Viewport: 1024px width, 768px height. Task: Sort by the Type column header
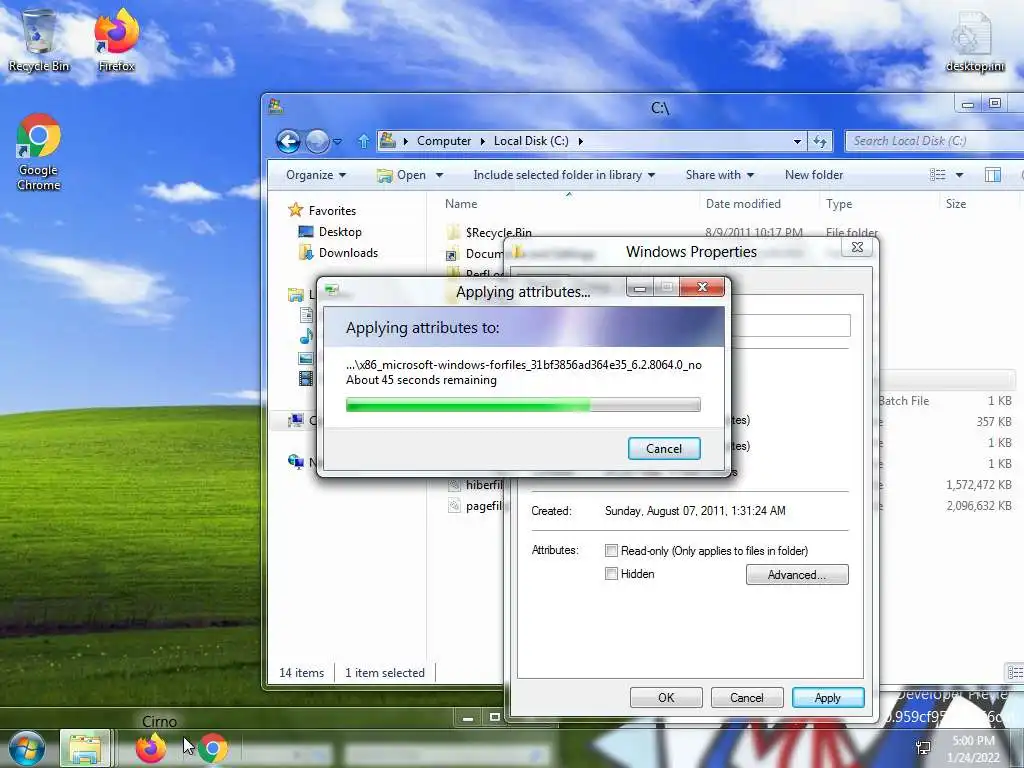[839, 204]
